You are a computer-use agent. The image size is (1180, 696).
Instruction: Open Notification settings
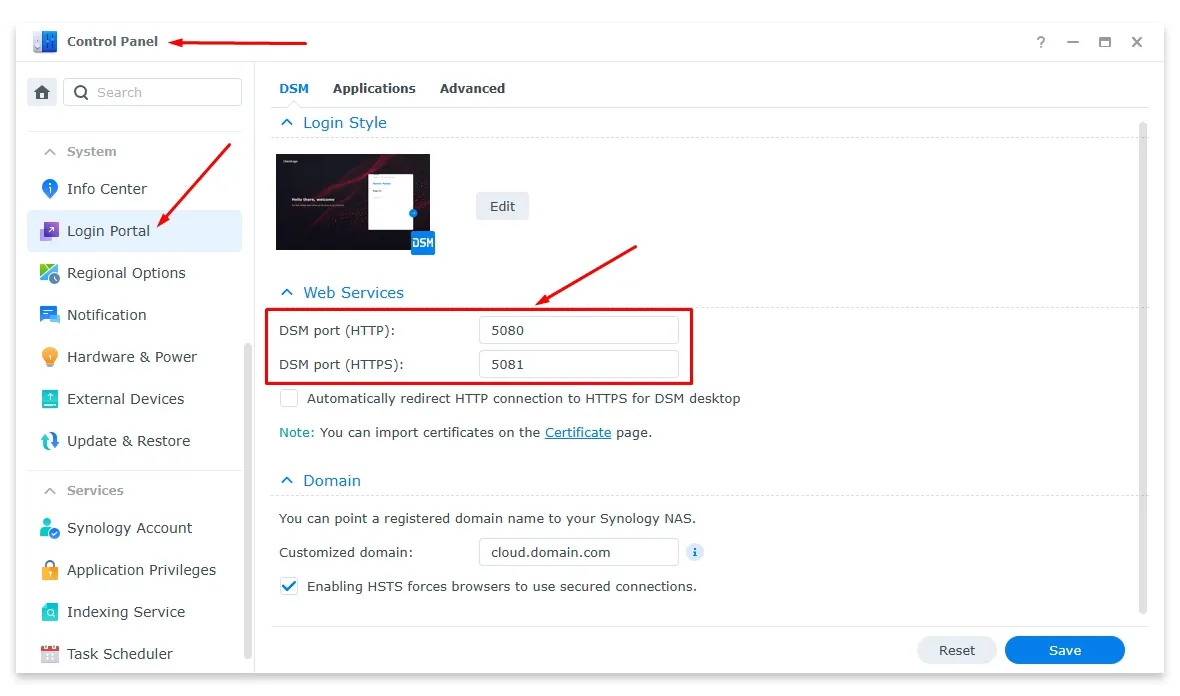coord(105,315)
